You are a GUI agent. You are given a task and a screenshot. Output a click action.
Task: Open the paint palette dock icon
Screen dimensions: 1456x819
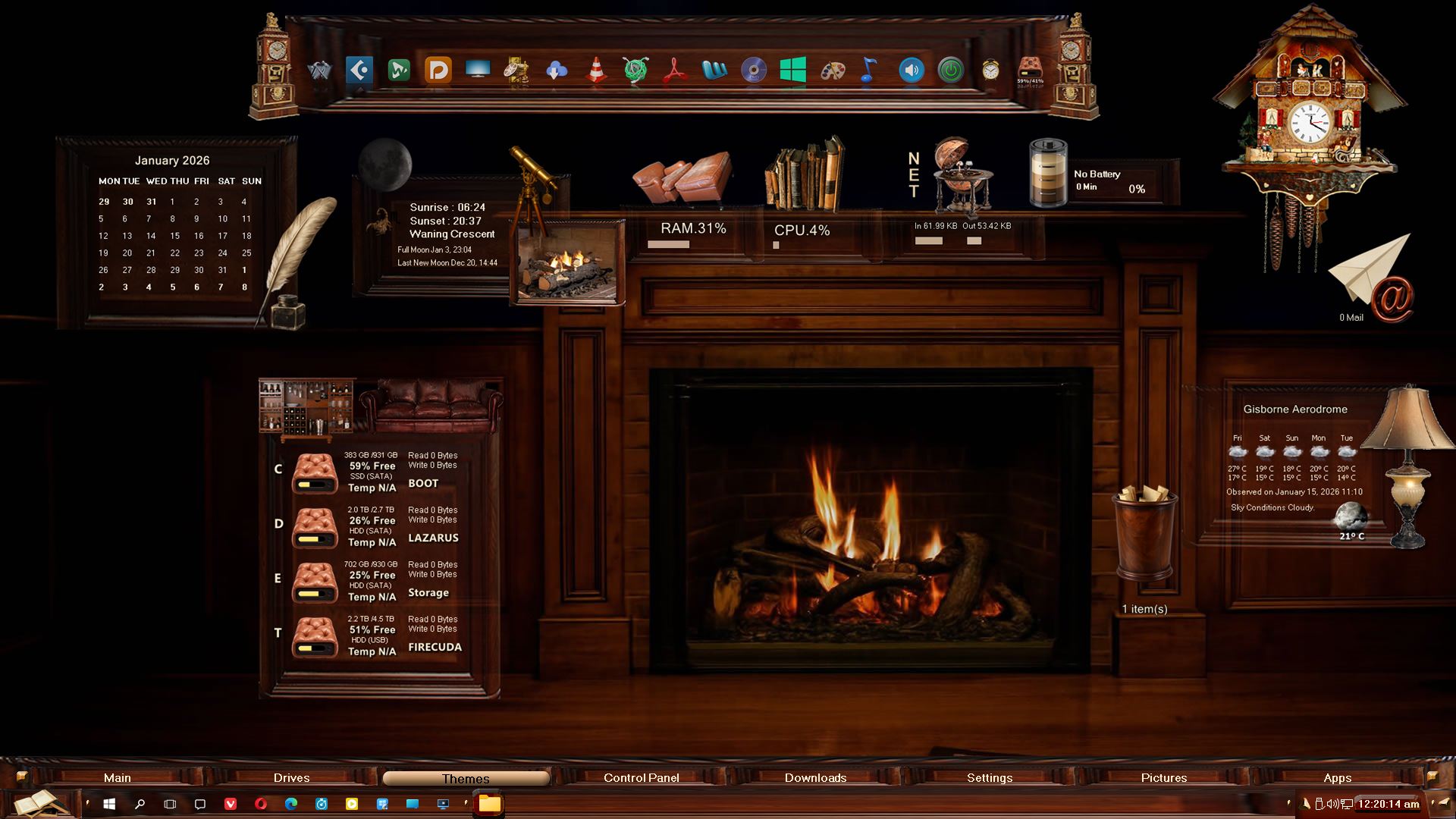[832, 71]
